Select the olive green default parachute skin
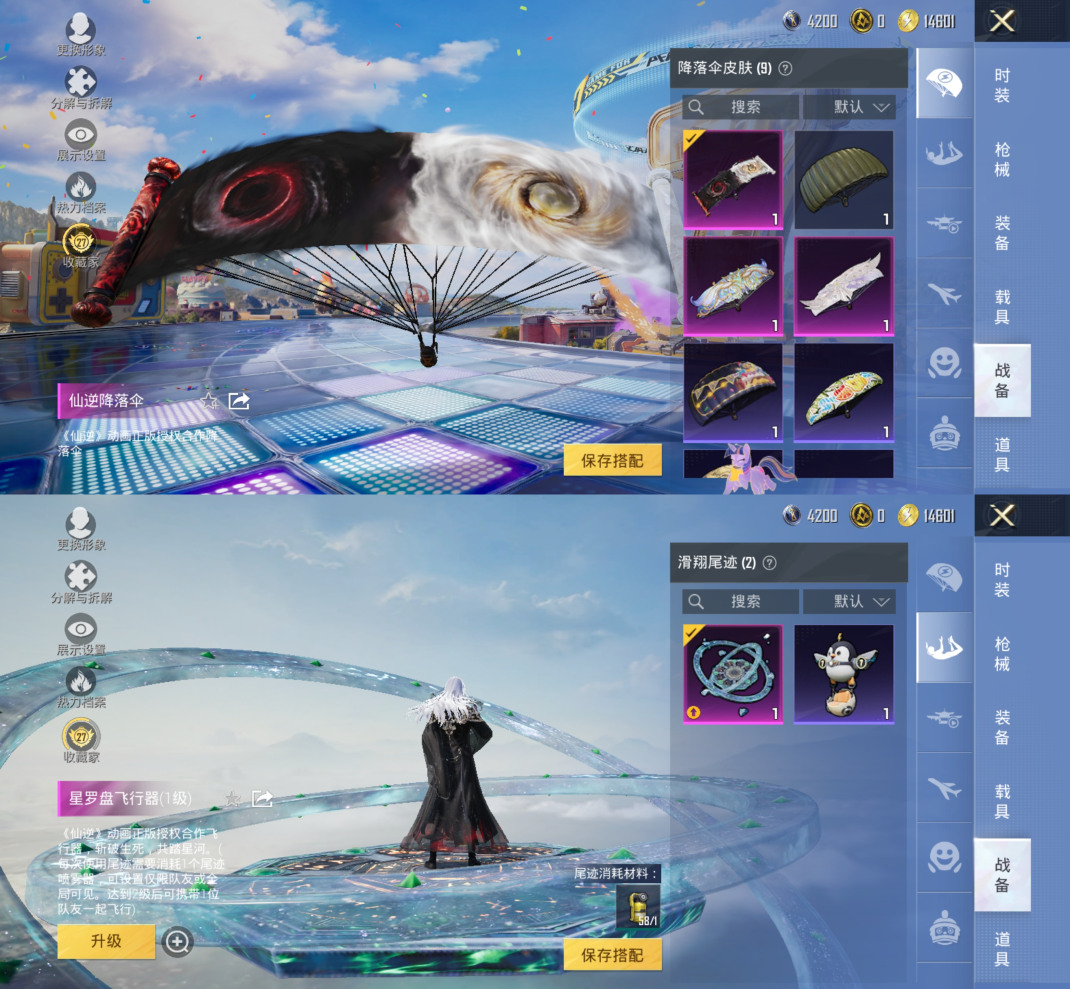 click(x=844, y=180)
